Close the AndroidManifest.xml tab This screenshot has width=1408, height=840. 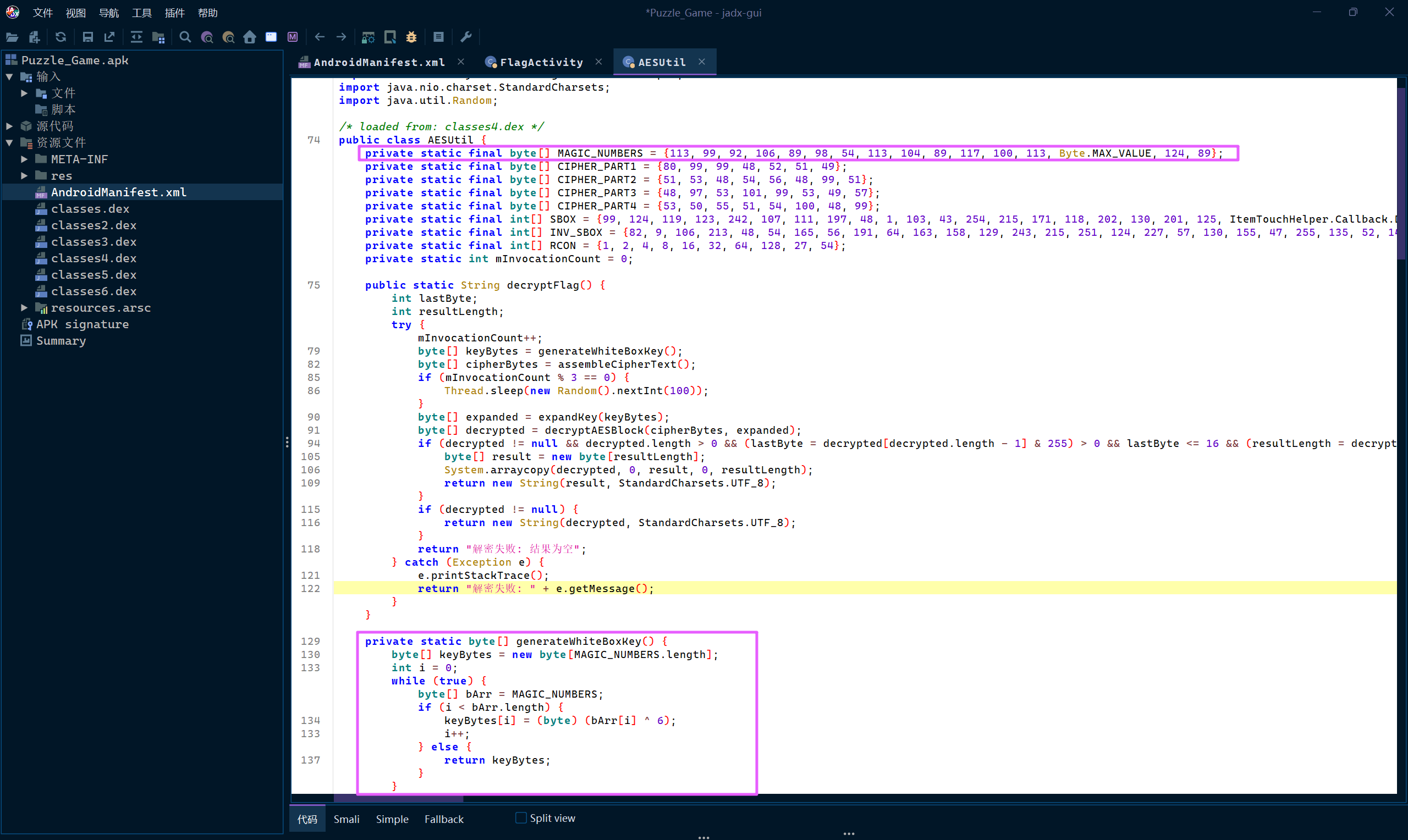point(461,62)
